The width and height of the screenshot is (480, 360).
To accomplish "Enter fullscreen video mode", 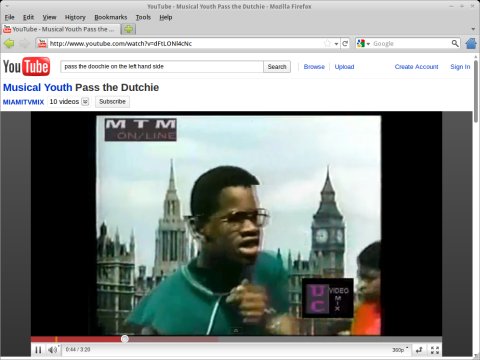I will pyautogui.click(x=435, y=350).
